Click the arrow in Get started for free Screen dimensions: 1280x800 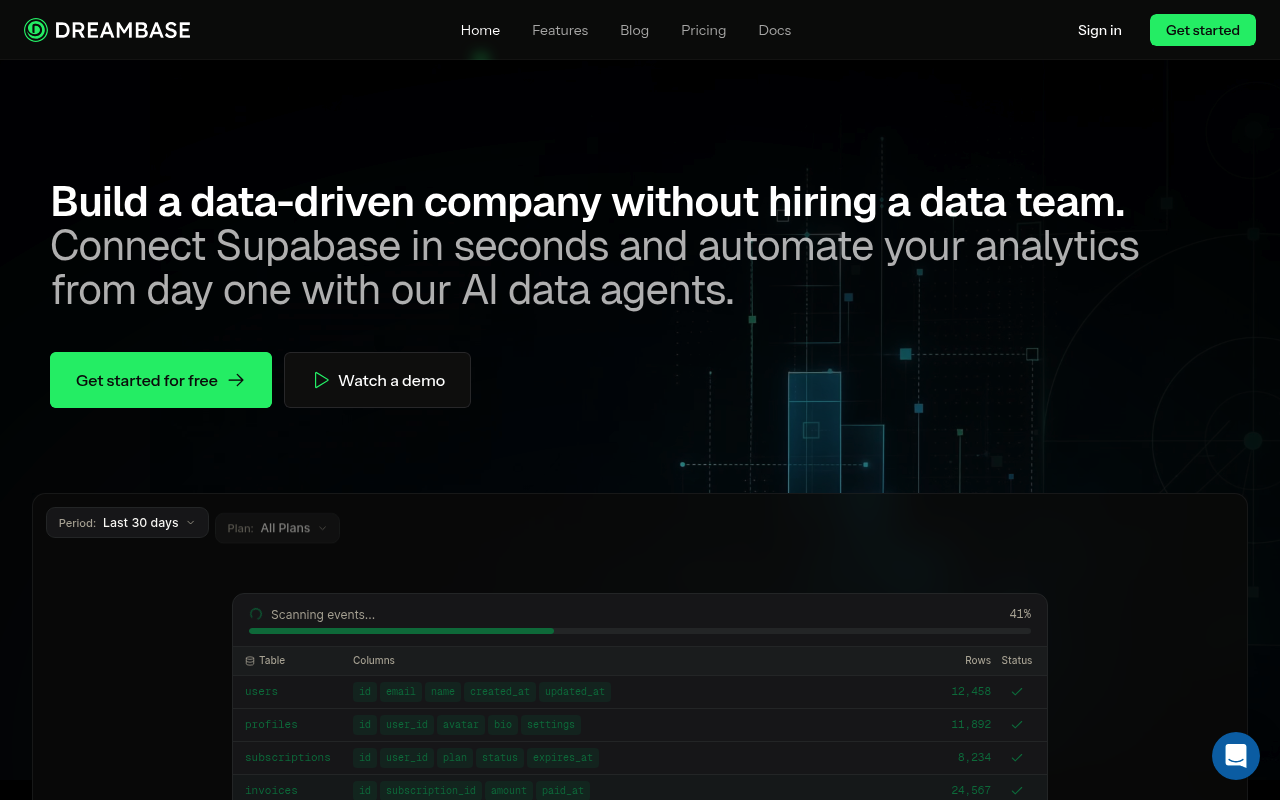click(236, 380)
